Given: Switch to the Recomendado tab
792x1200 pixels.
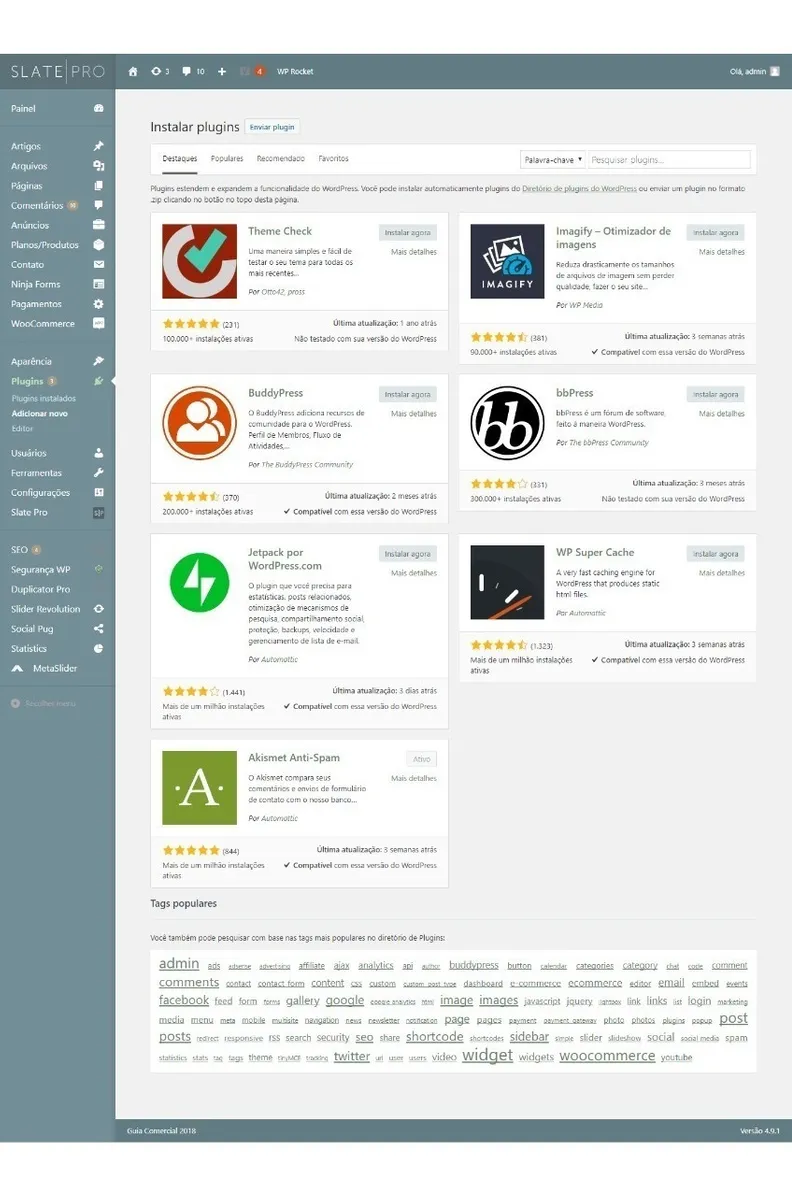Looking at the screenshot, I should coord(281,159).
